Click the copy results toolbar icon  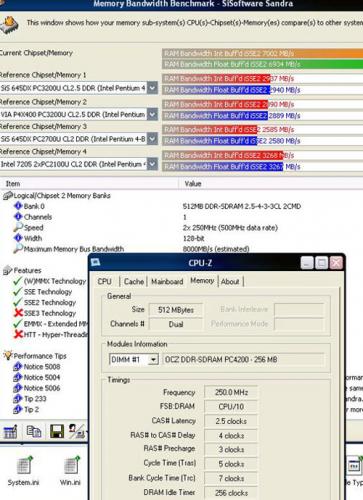[x=33, y=431]
